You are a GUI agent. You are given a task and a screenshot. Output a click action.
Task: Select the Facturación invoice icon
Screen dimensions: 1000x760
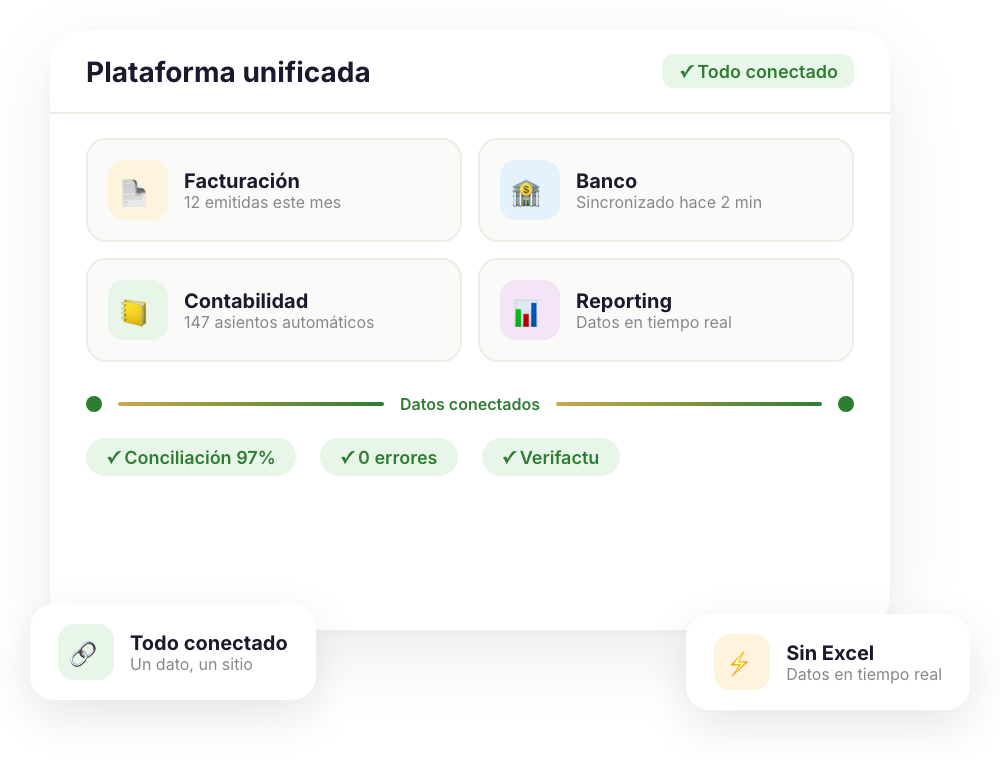click(137, 190)
